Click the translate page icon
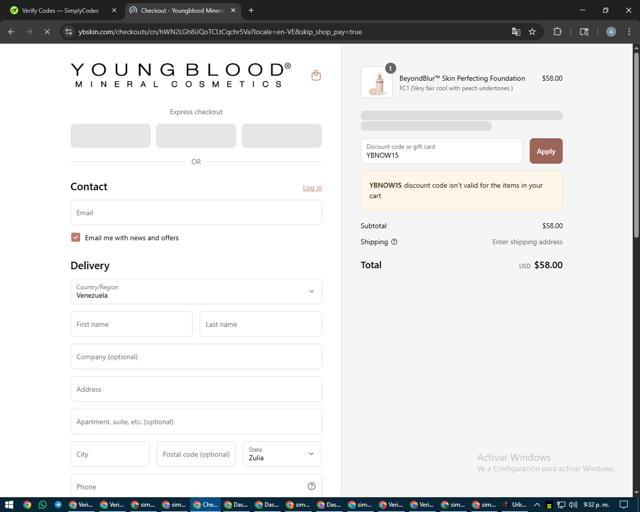The height and width of the screenshot is (512, 640). [516, 32]
